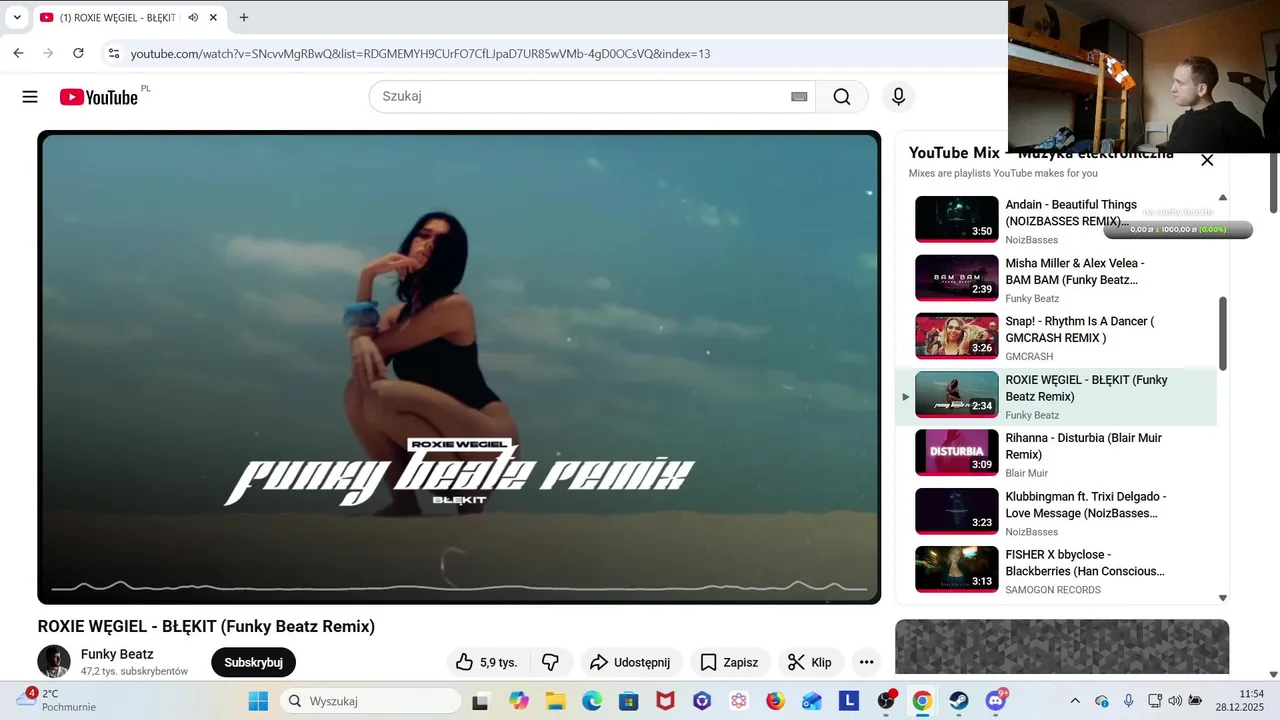
Task: Click the search magnifier button
Action: (842, 97)
